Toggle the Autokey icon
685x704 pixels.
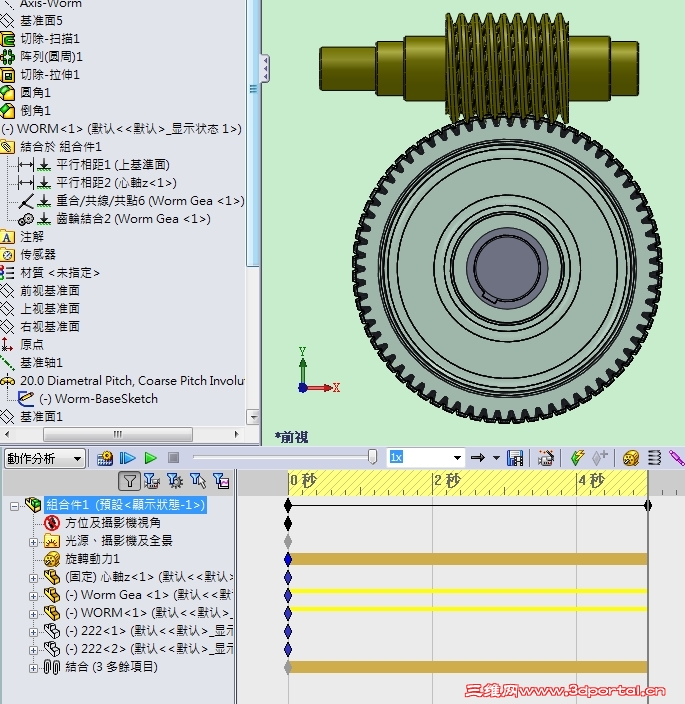coord(577,458)
